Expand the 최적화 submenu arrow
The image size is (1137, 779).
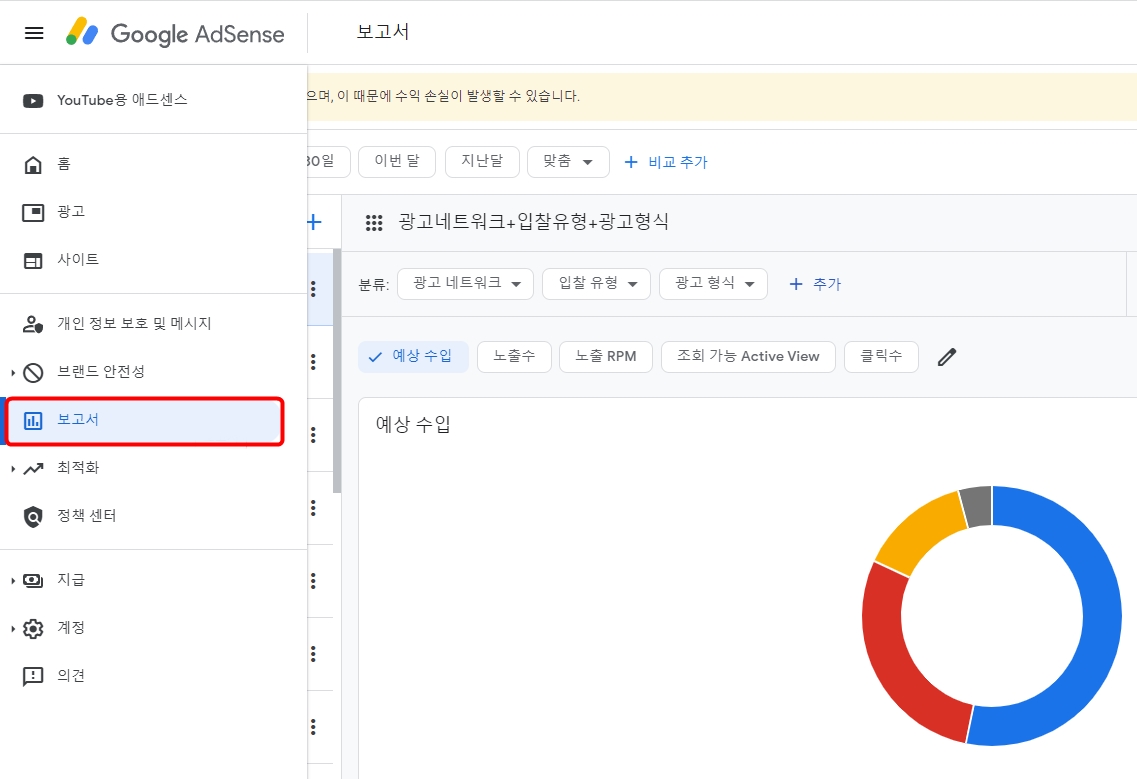coord(13,469)
